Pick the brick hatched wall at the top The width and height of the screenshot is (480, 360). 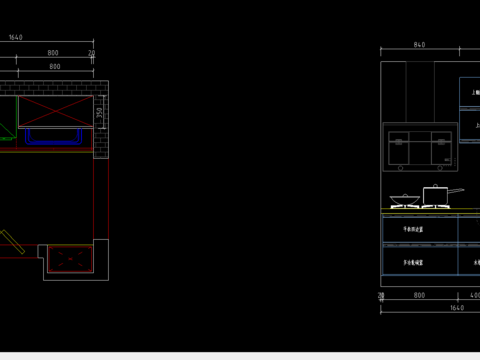(54, 88)
